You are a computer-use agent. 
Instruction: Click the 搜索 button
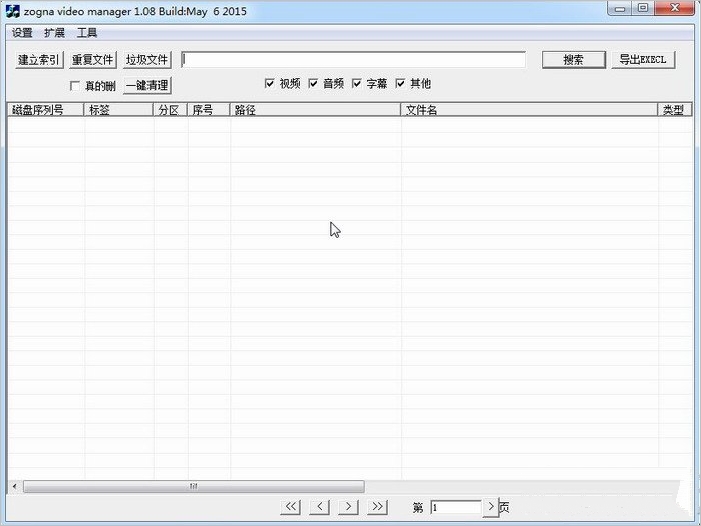[x=574, y=59]
